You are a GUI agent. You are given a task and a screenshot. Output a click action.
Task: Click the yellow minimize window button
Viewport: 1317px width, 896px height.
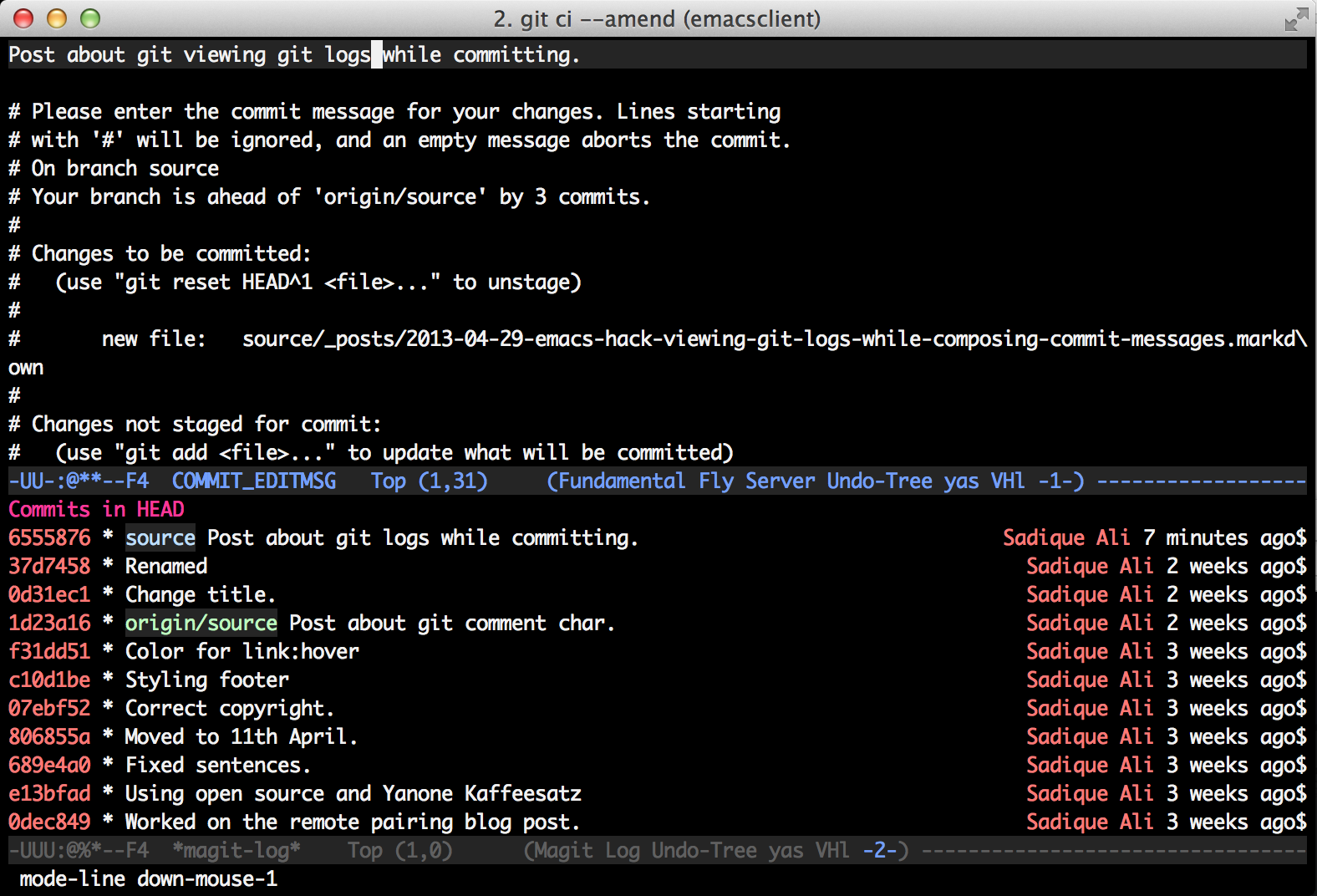tap(57, 18)
